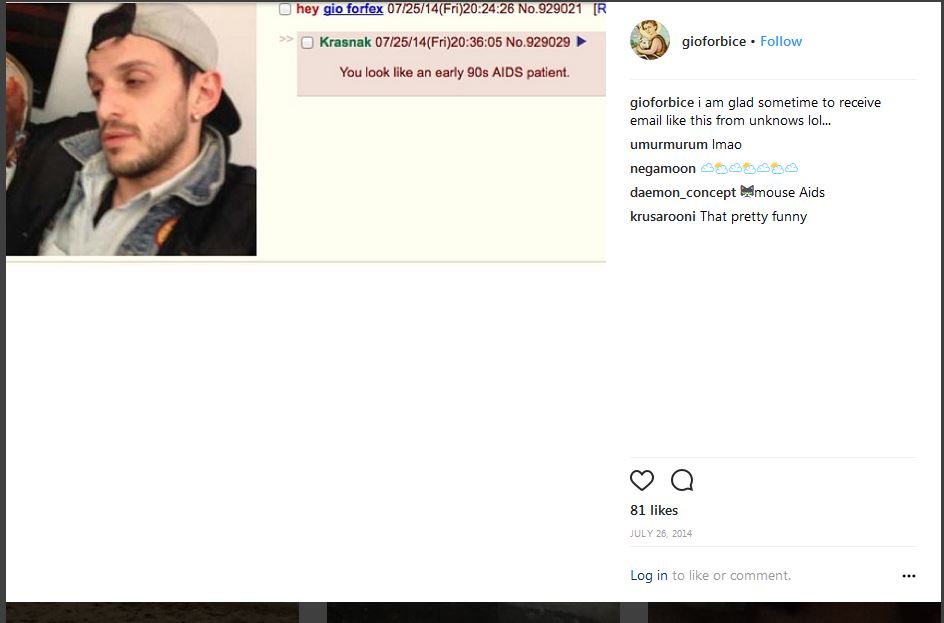This screenshot has height=623, width=944.
Task: Follow the gioforbice account
Action: (781, 41)
